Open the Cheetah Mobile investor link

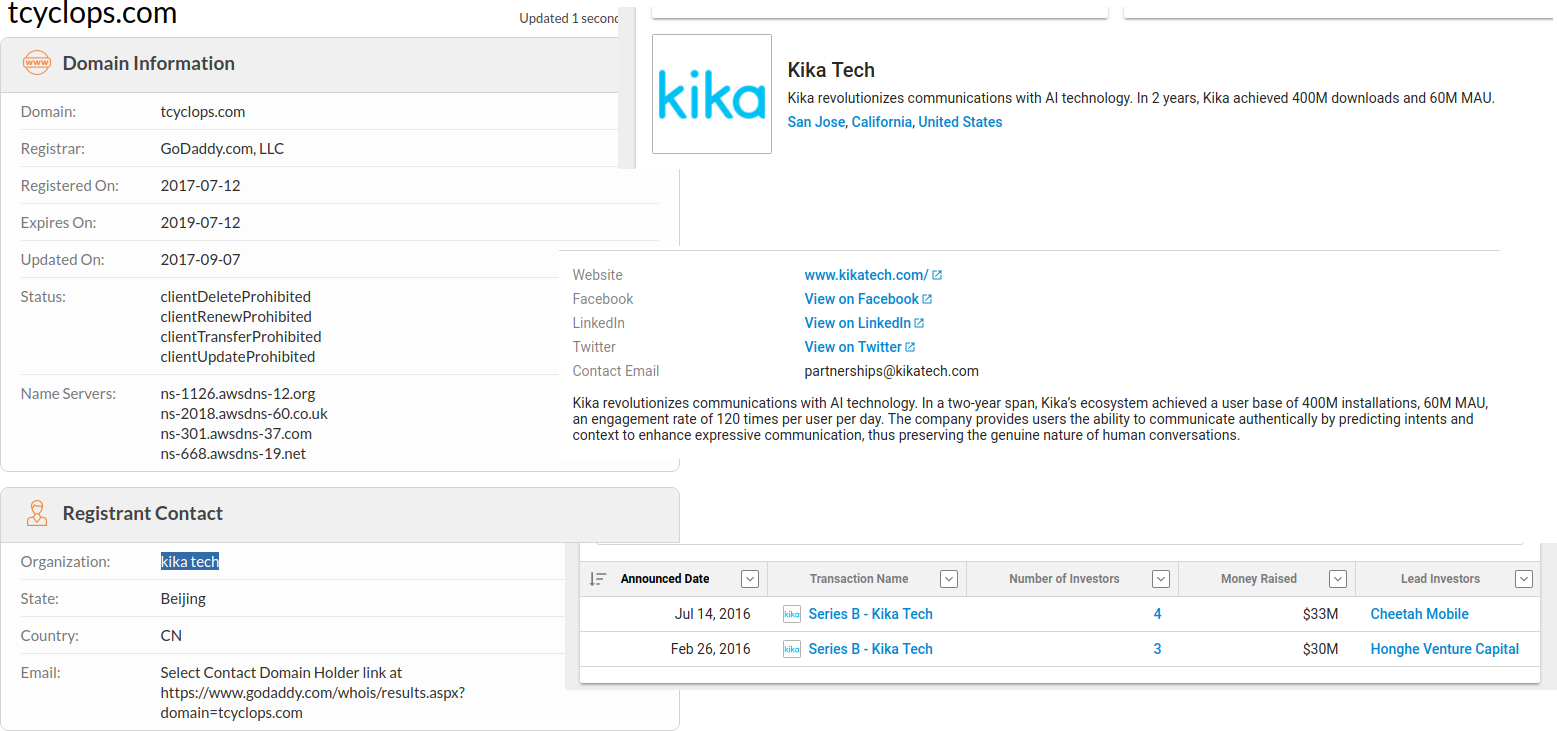point(1419,614)
